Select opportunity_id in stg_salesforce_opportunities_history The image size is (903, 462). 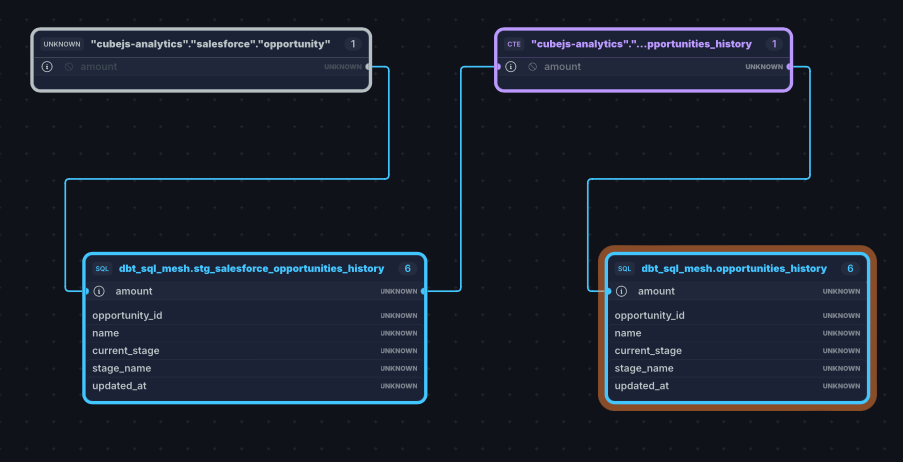255,316
